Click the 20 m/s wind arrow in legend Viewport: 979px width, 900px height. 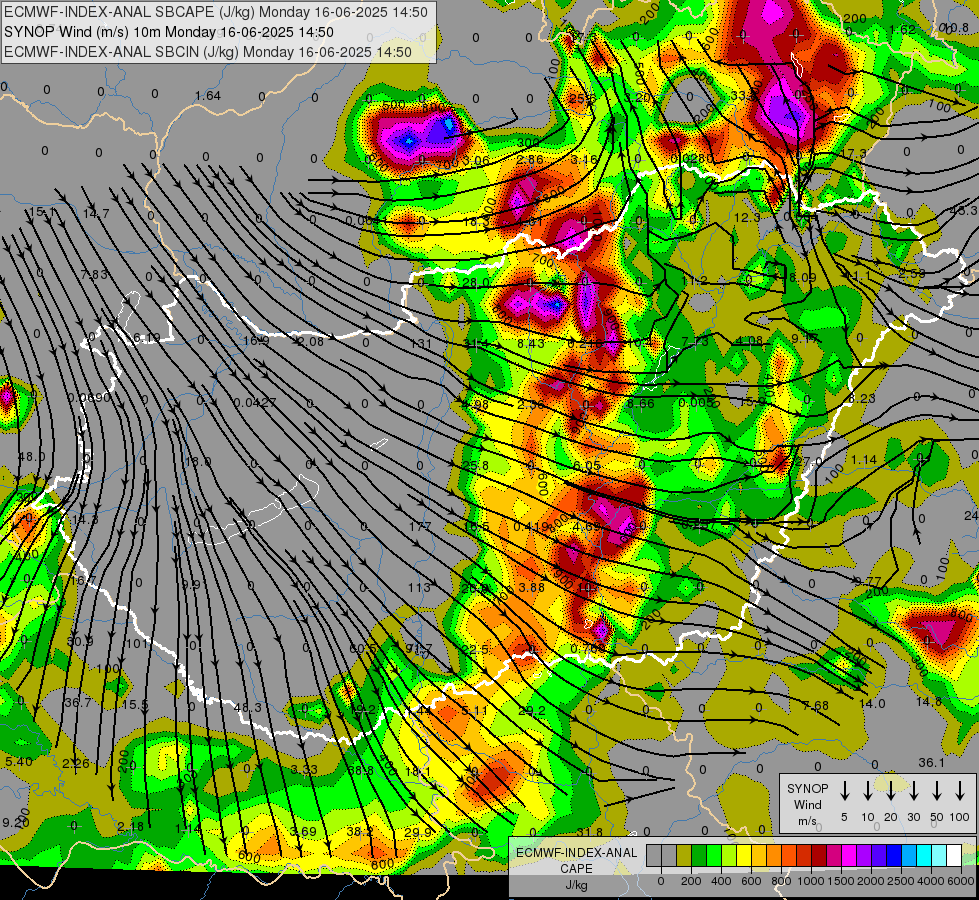click(x=890, y=791)
